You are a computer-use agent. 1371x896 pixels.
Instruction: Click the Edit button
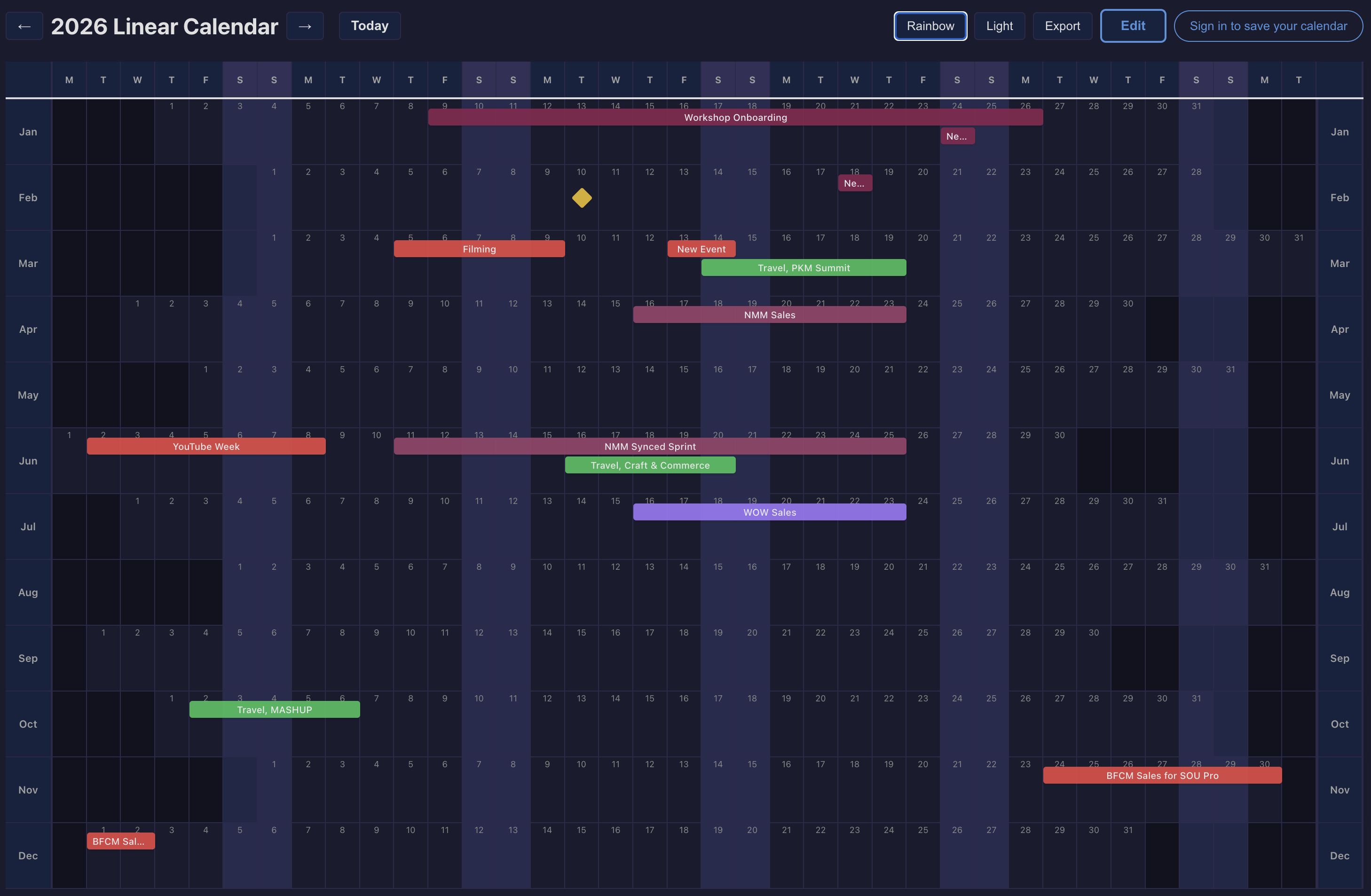click(x=1132, y=26)
